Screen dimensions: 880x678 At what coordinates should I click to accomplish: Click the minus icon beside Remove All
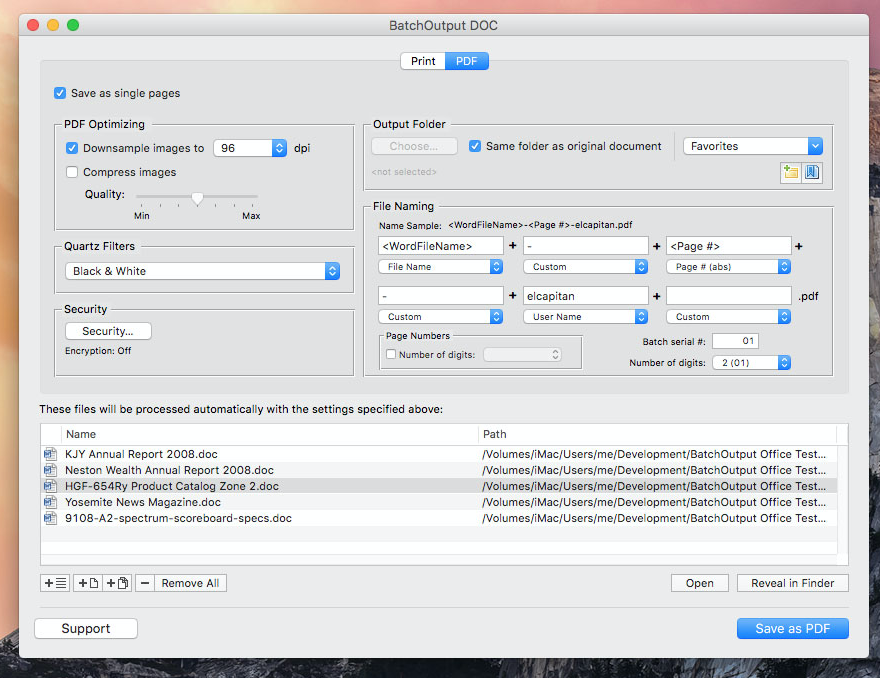[145, 583]
